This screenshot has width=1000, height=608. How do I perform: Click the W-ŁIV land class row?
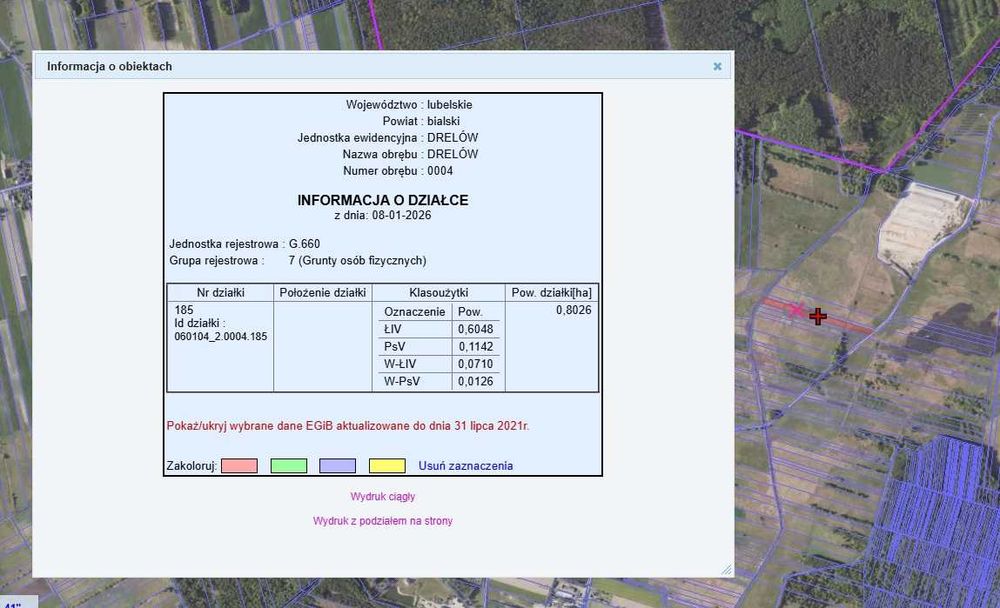click(439, 364)
